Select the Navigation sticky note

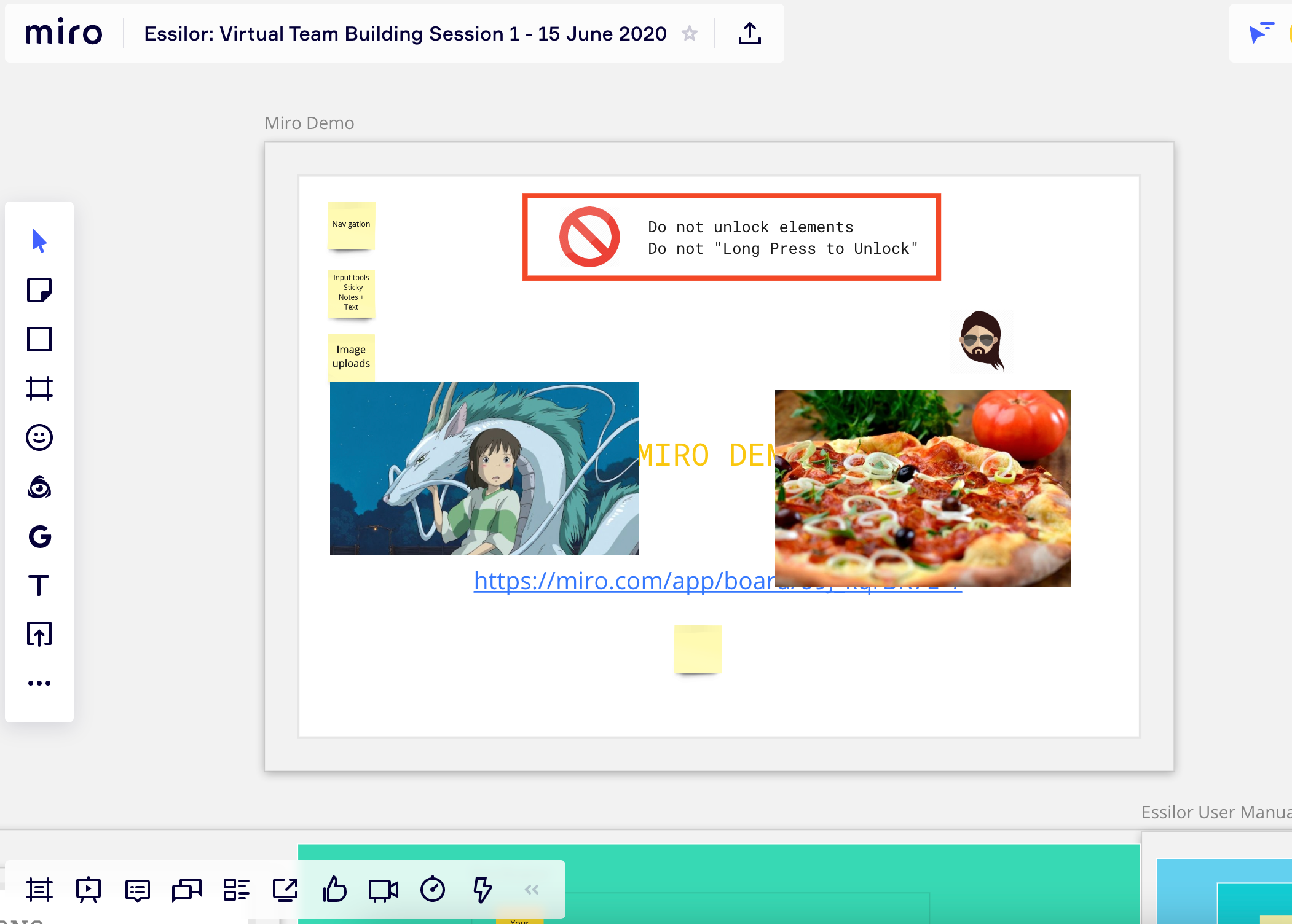351,225
